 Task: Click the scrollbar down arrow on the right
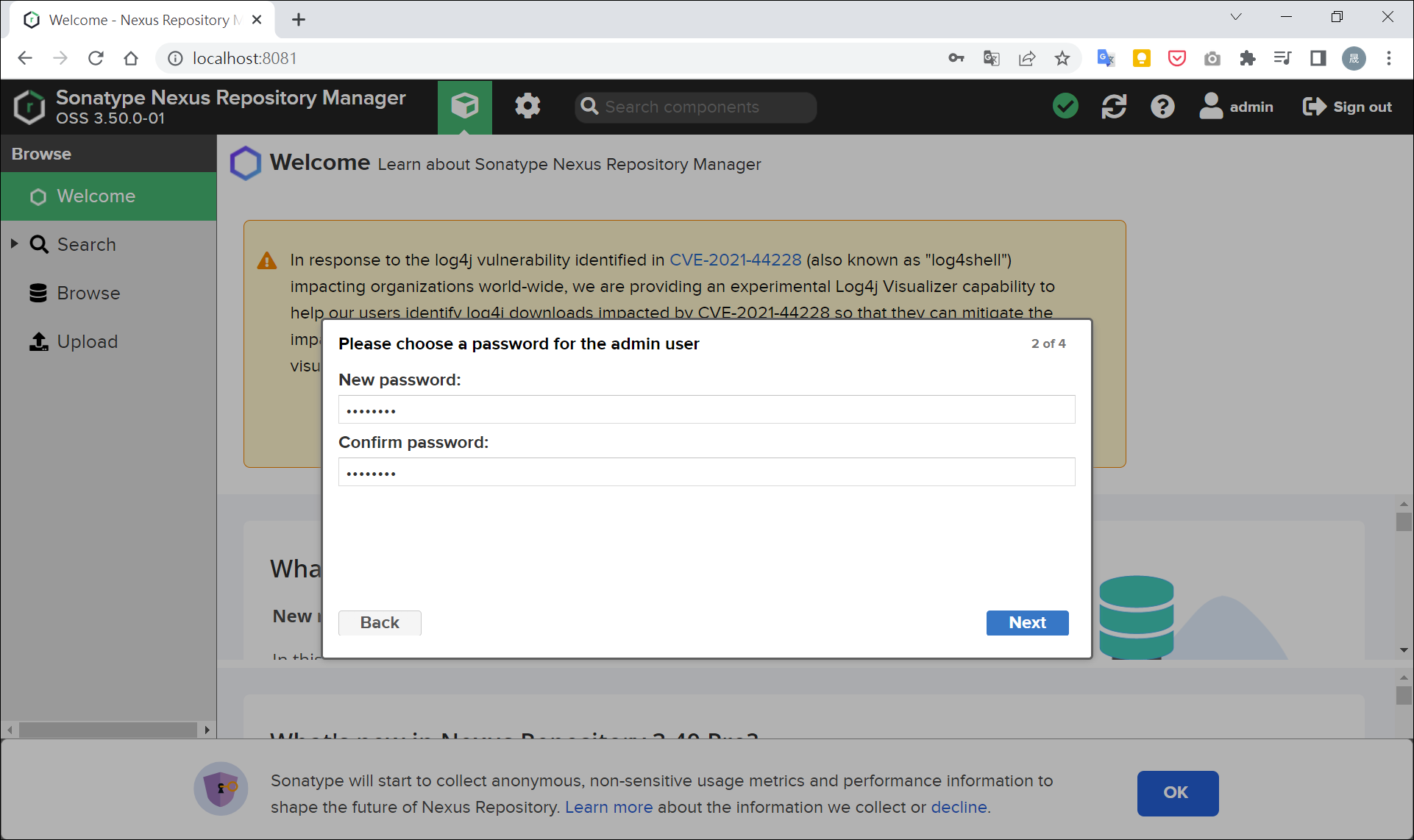1402,649
